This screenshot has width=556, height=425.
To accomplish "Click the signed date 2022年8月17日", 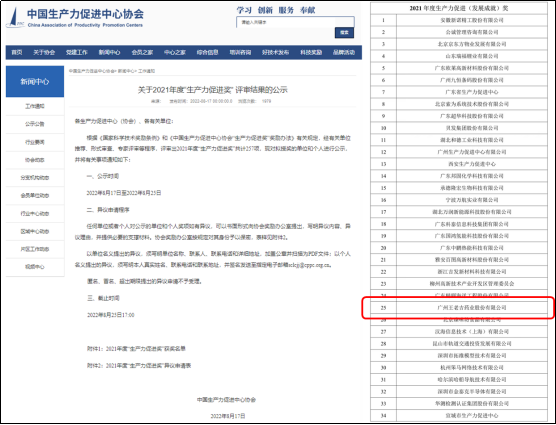I will pyautogui.click(x=228, y=416).
